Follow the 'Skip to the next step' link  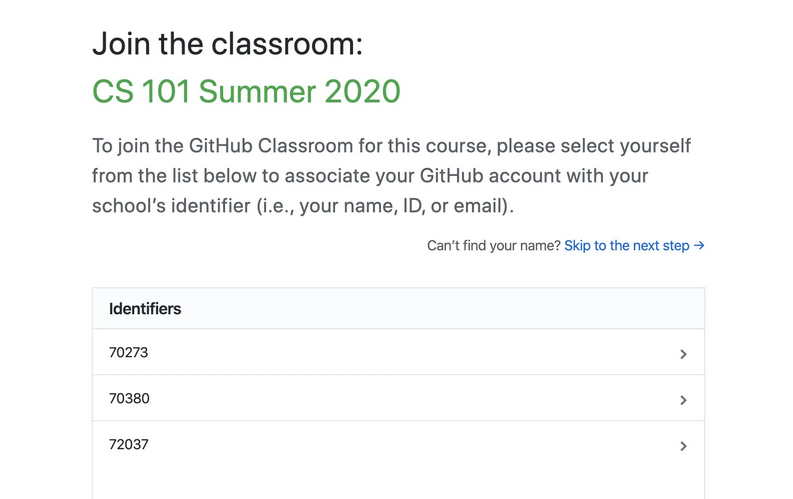627,245
